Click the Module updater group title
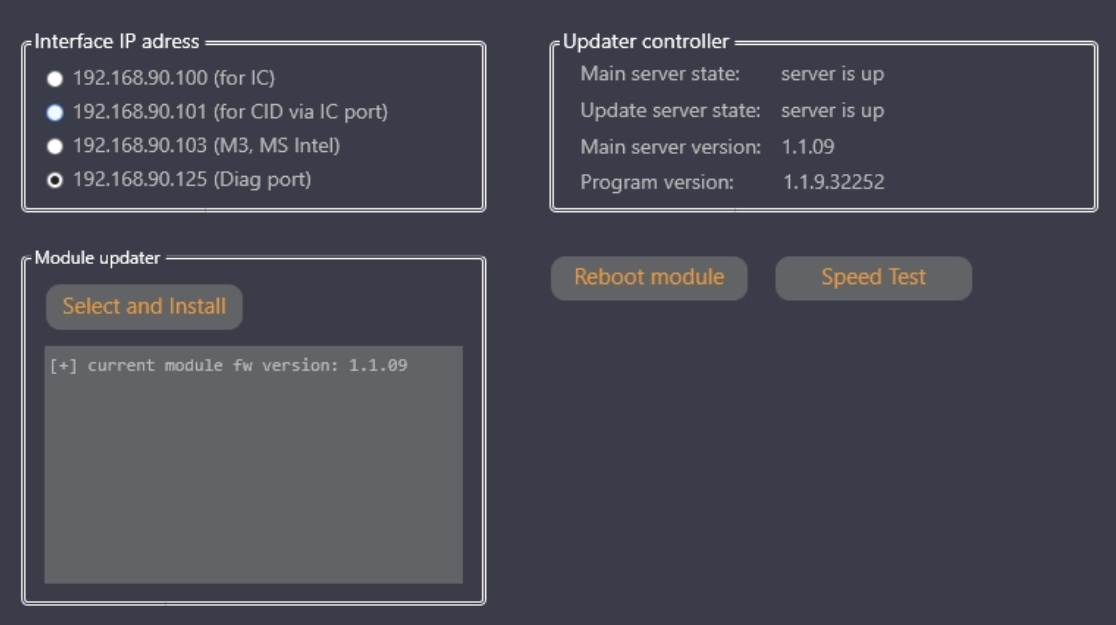 click(x=97, y=258)
